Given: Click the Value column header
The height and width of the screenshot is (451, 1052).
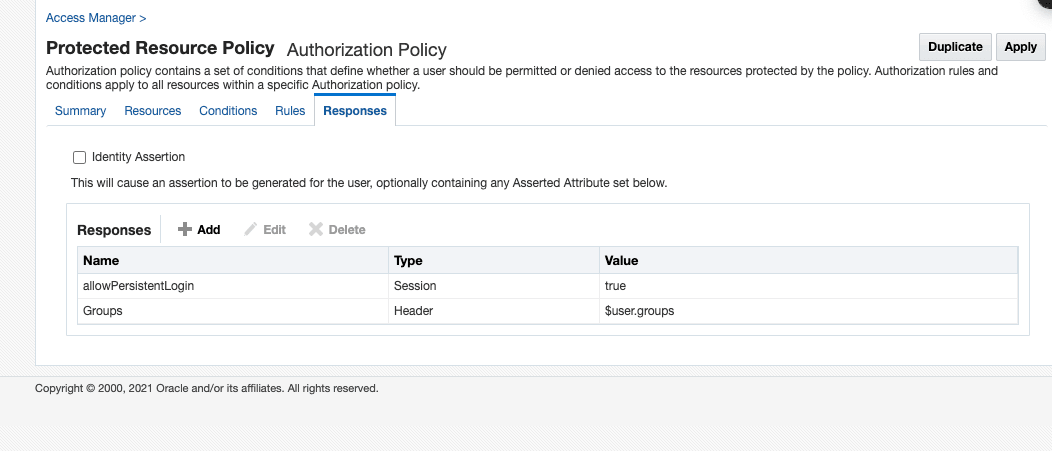Looking at the screenshot, I should [x=621, y=261].
